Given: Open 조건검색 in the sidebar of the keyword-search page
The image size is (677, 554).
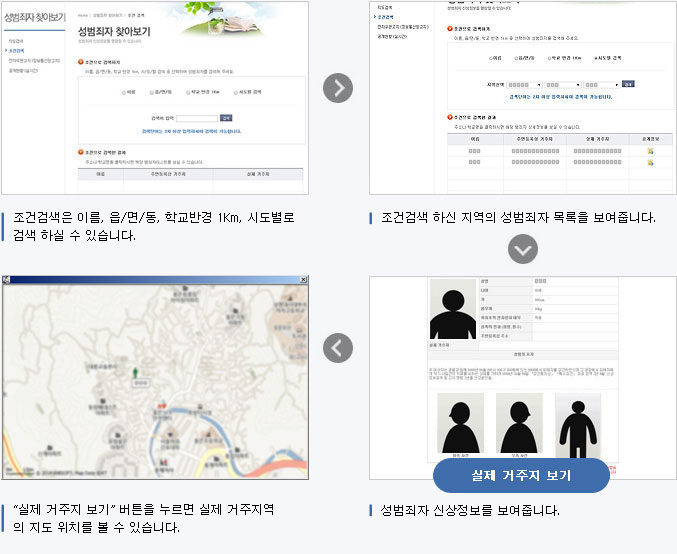Looking at the screenshot, I should pyautogui.click(x=16, y=51).
